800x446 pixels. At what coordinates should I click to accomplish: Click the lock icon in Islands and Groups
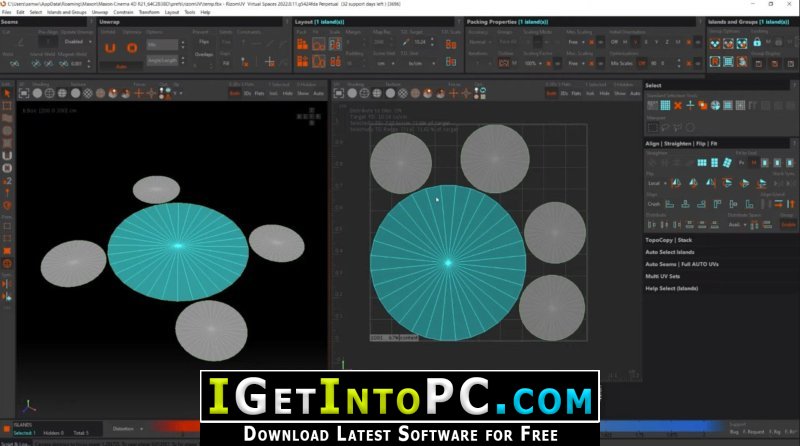pos(757,43)
